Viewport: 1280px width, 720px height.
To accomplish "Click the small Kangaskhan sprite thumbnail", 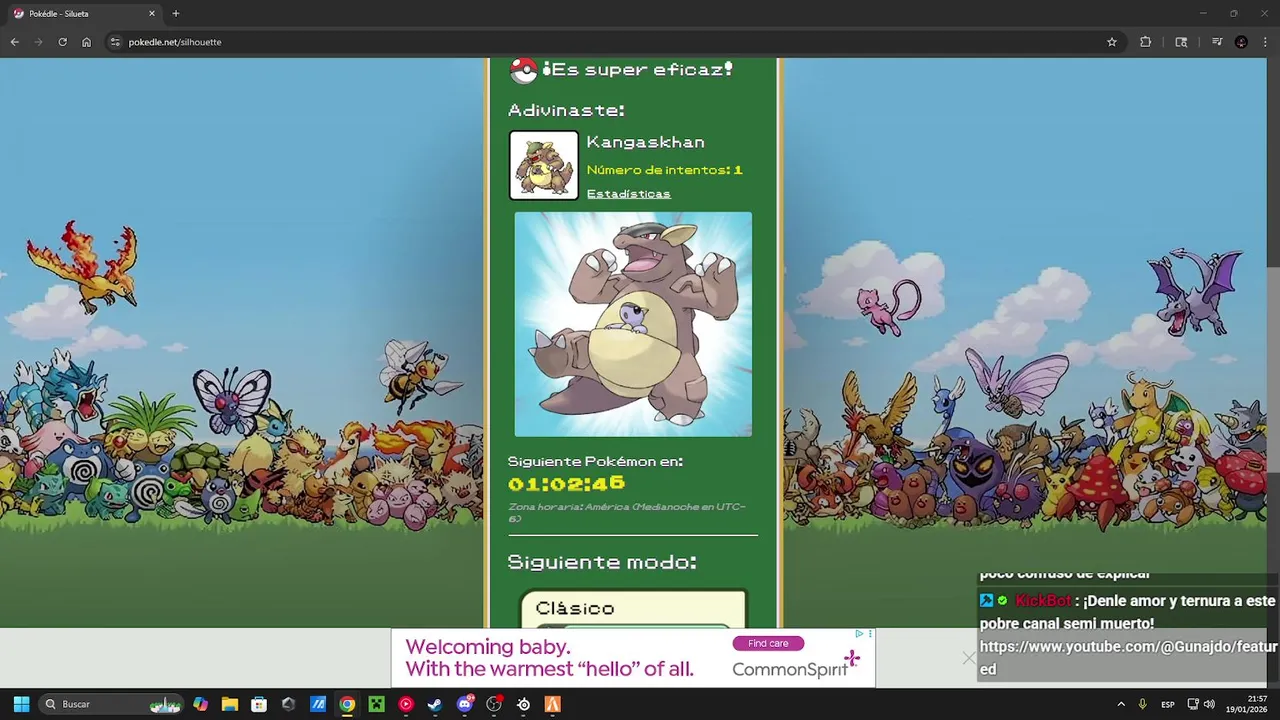I will click(544, 165).
